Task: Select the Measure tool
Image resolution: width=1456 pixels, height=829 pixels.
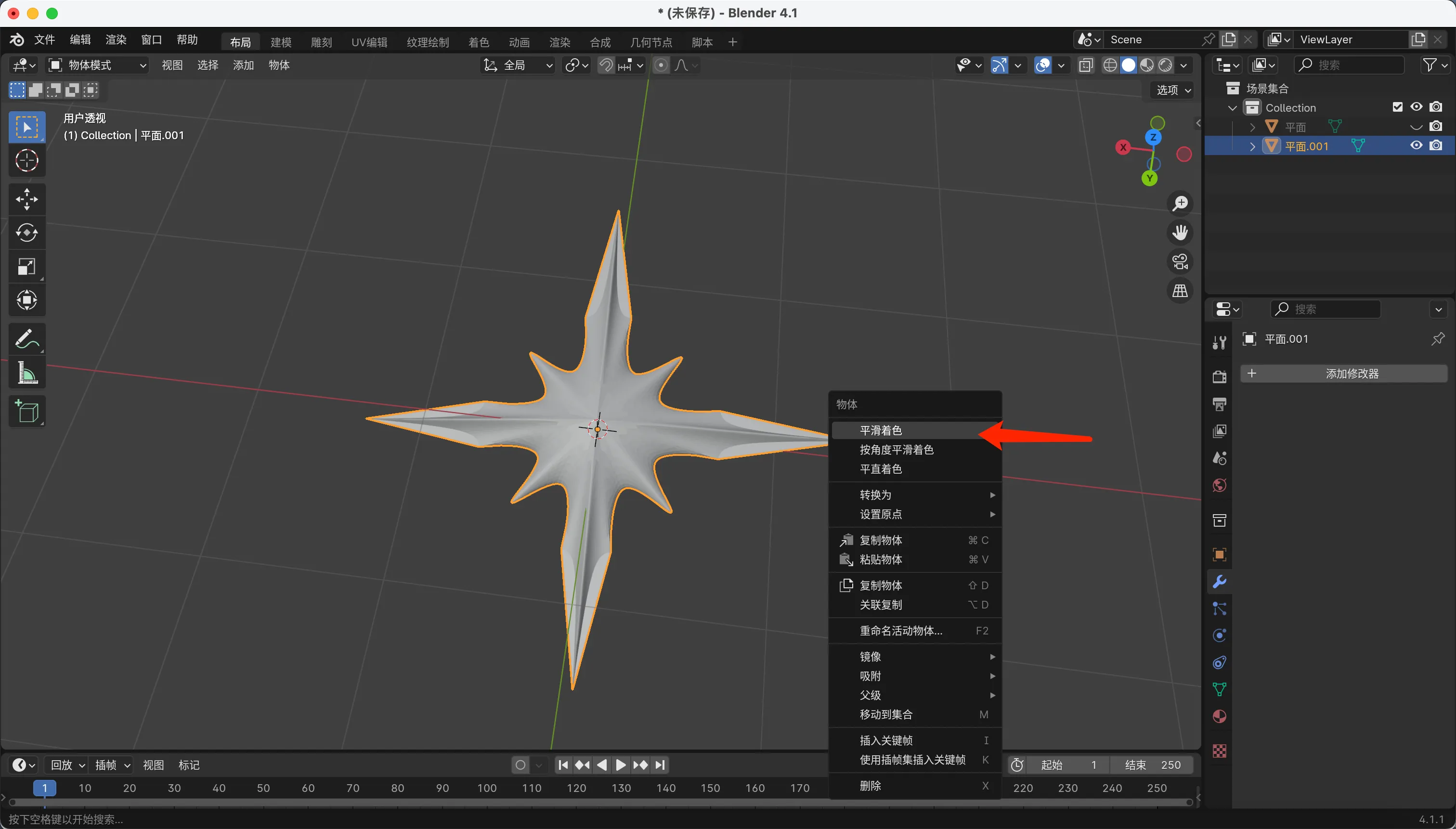Action: [x=27, y=374]
